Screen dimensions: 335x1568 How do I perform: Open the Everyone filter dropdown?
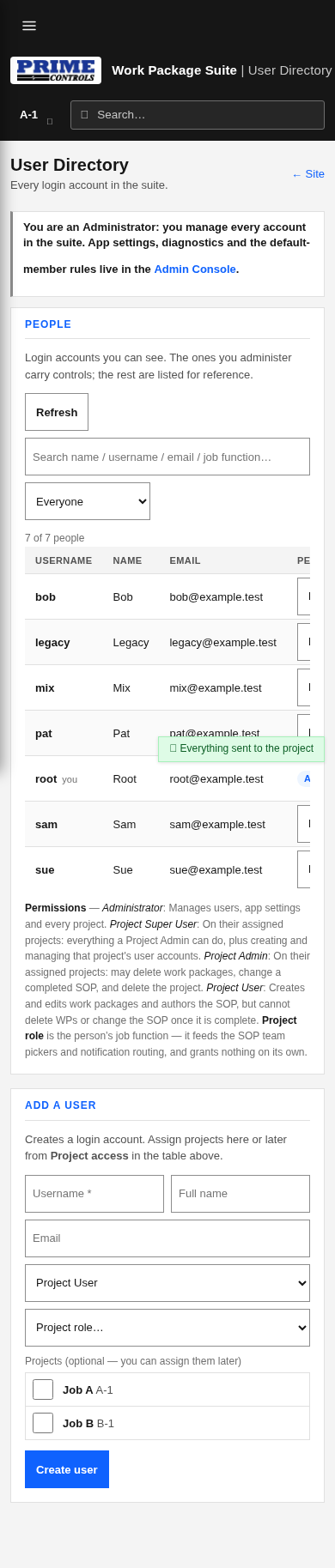point(88,501)
